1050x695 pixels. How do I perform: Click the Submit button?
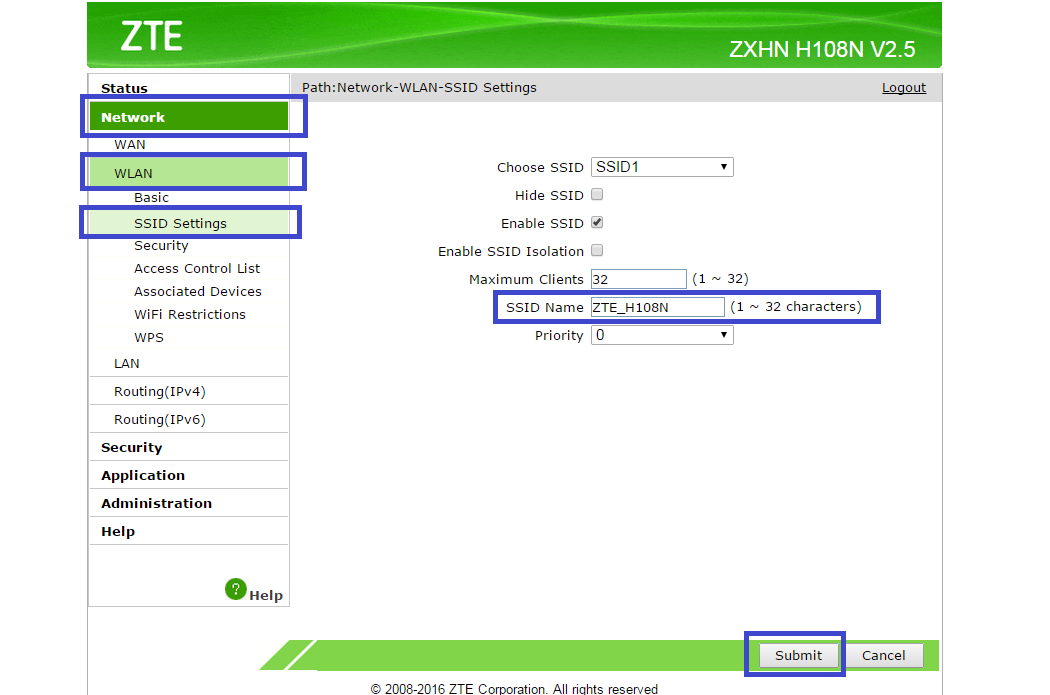798,655
